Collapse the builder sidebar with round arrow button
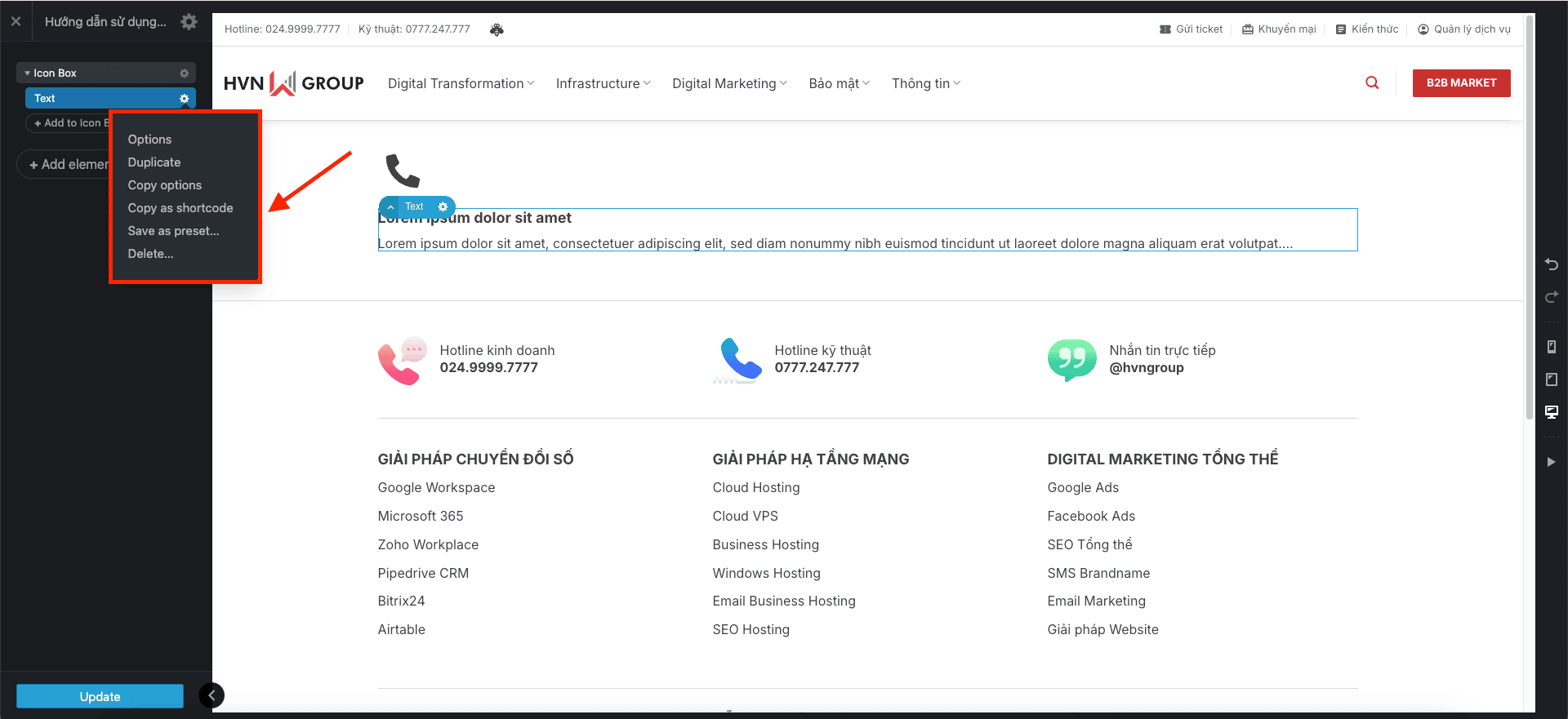This screenshot has height=719, width=1568. [x=212, y=695]
